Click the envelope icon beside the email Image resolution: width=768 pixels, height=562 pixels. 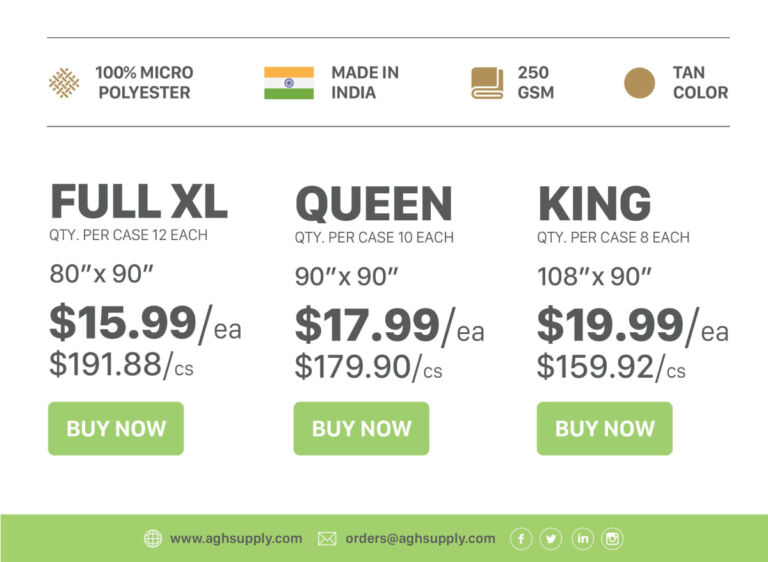point(327,539)
